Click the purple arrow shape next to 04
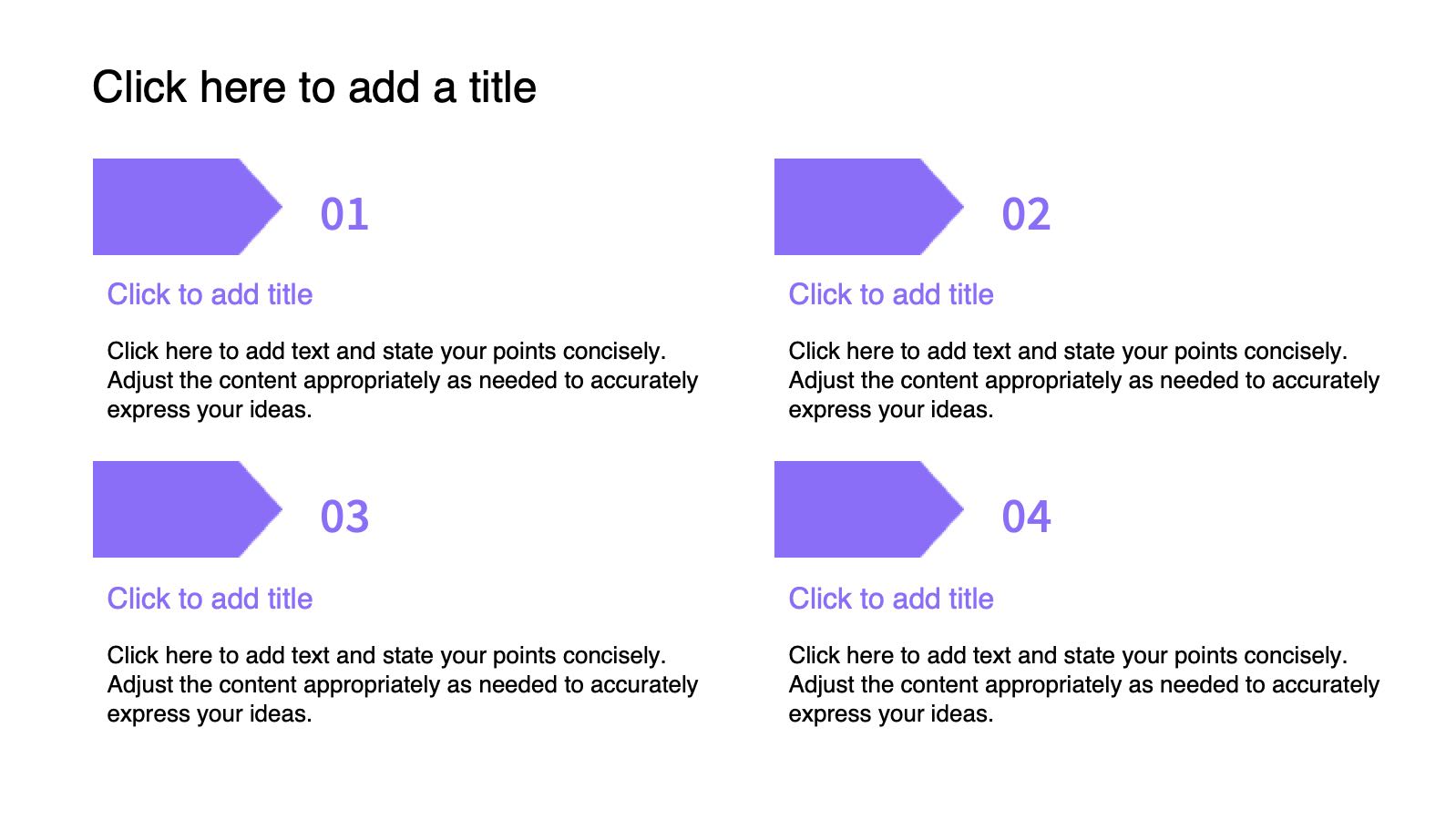The width and height of the screenshot is (1456, 820). 868,509
